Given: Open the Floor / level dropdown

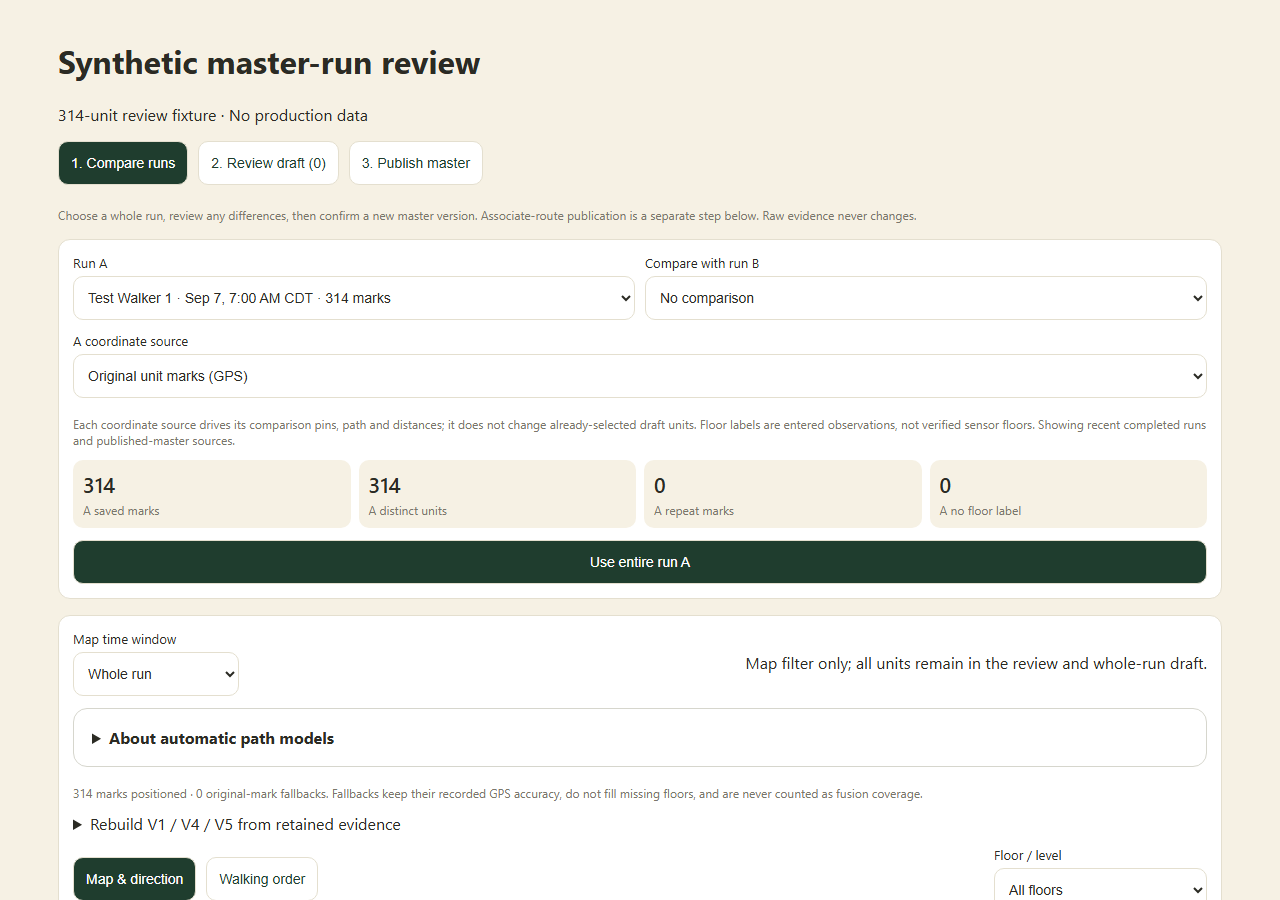Looking at the screenshot, I should (1100, 889).
